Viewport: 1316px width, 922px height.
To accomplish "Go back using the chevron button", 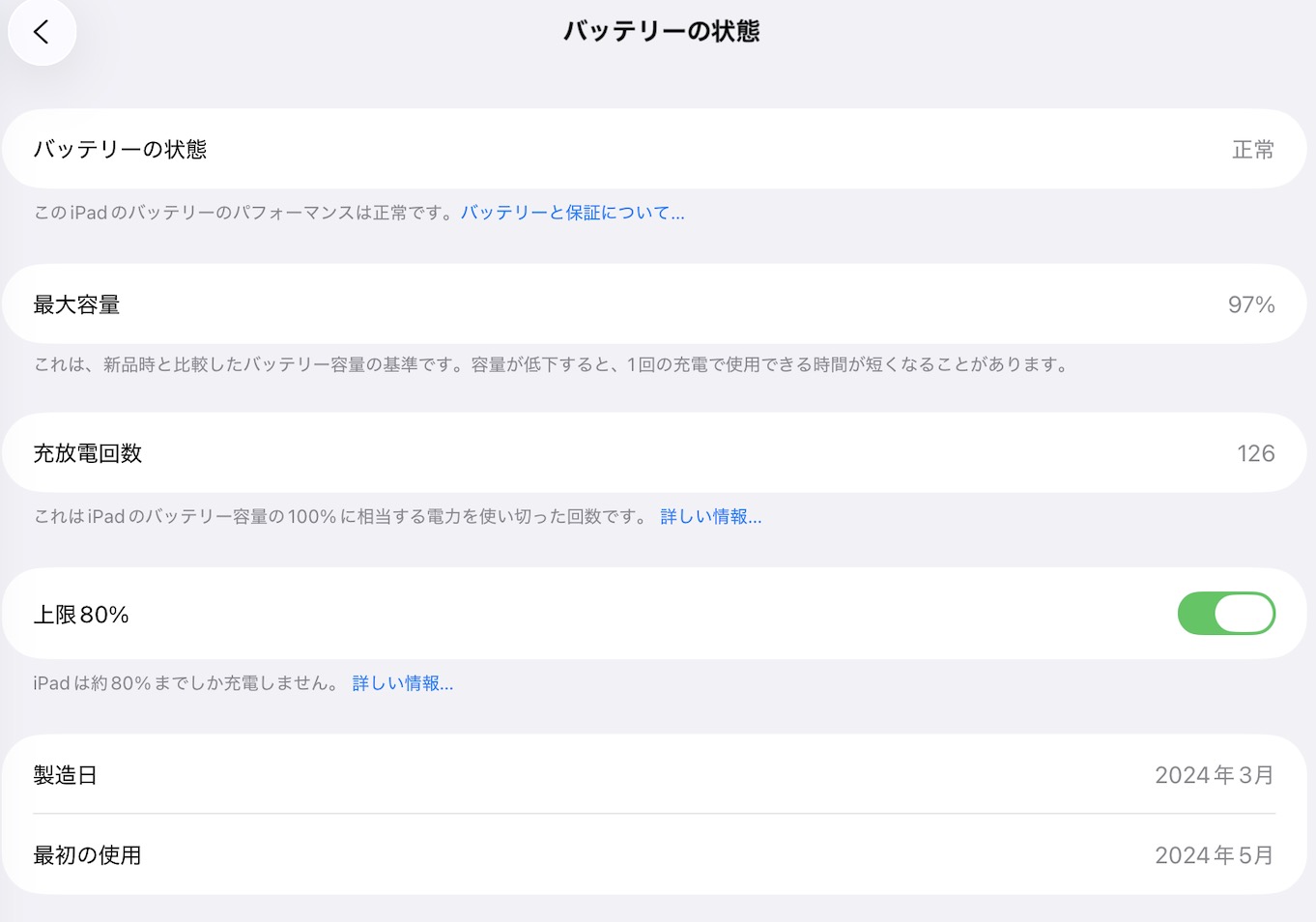I will (x=42, y=32).
